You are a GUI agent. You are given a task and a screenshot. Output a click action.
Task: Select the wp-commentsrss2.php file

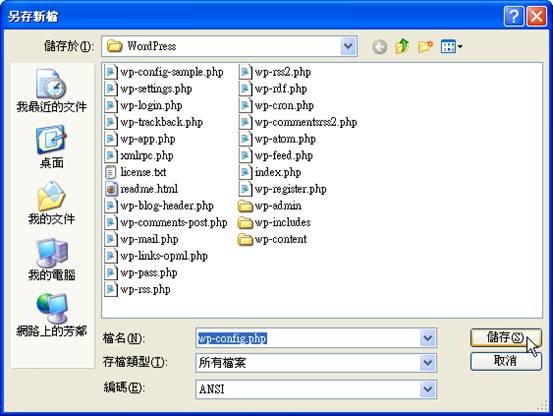298,122
